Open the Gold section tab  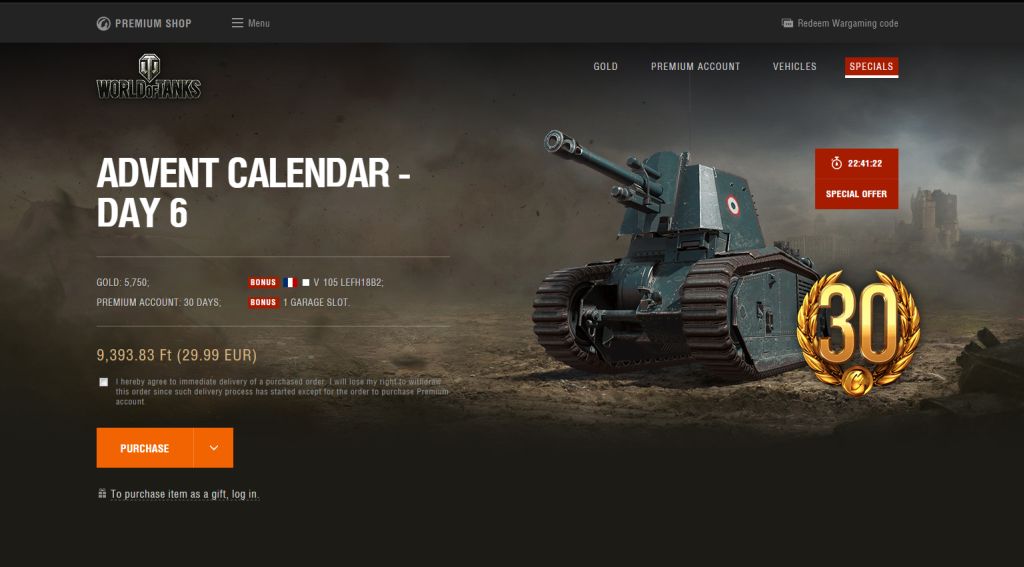point(605,67)
